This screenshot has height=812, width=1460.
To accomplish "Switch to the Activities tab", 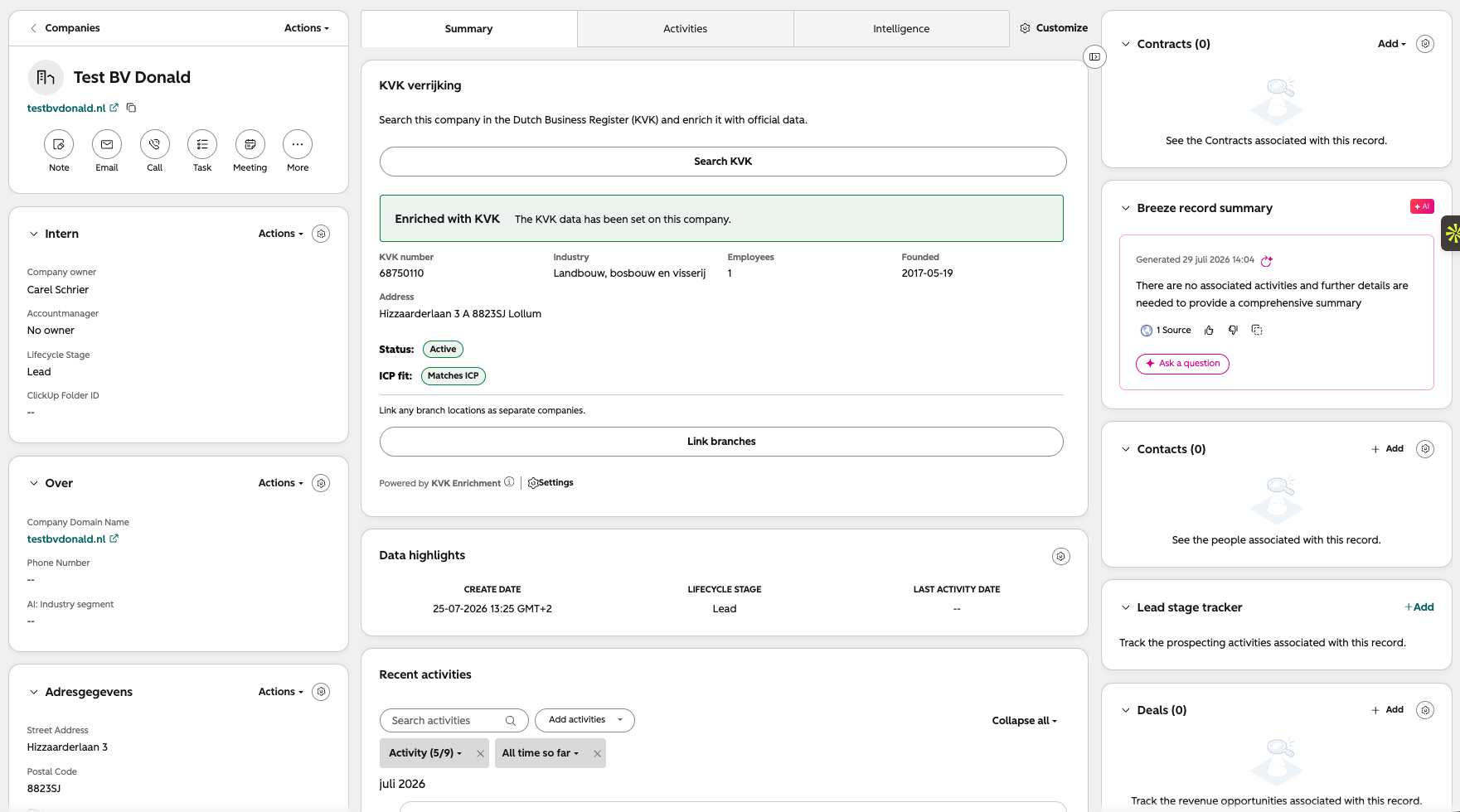I will [685, 29].
